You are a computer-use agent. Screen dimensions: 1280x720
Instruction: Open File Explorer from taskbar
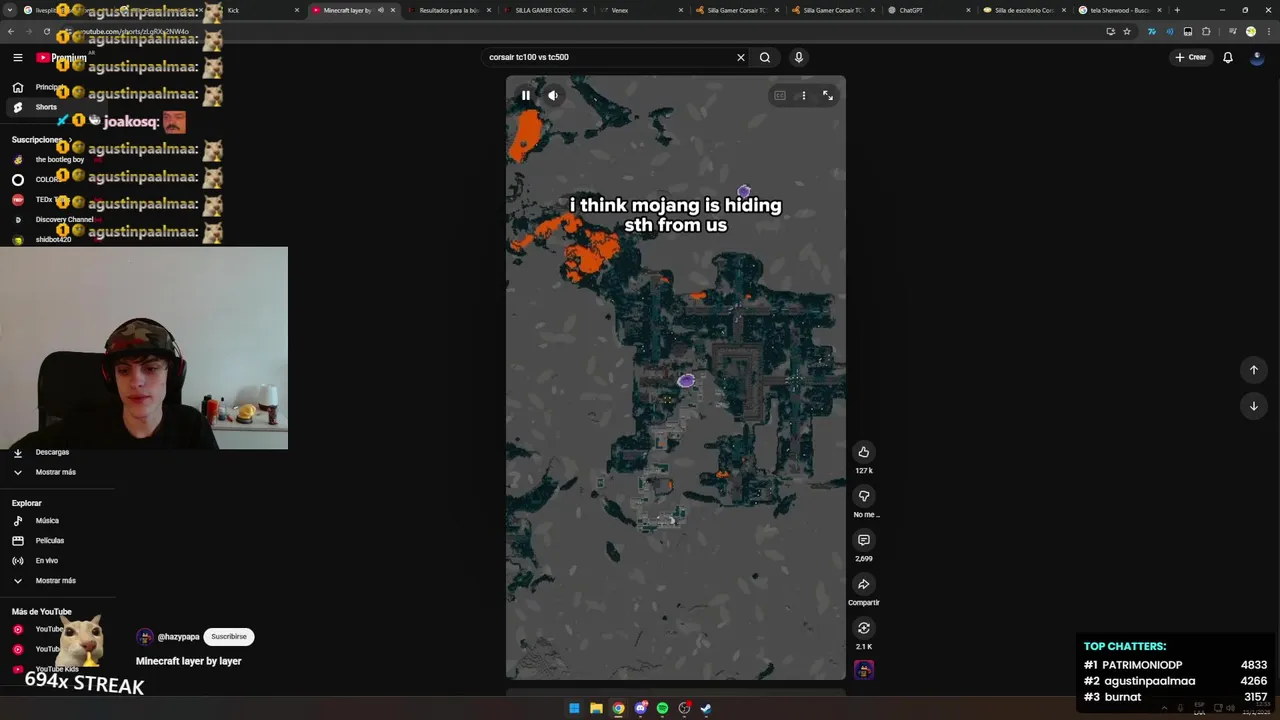tap(596, 708)
